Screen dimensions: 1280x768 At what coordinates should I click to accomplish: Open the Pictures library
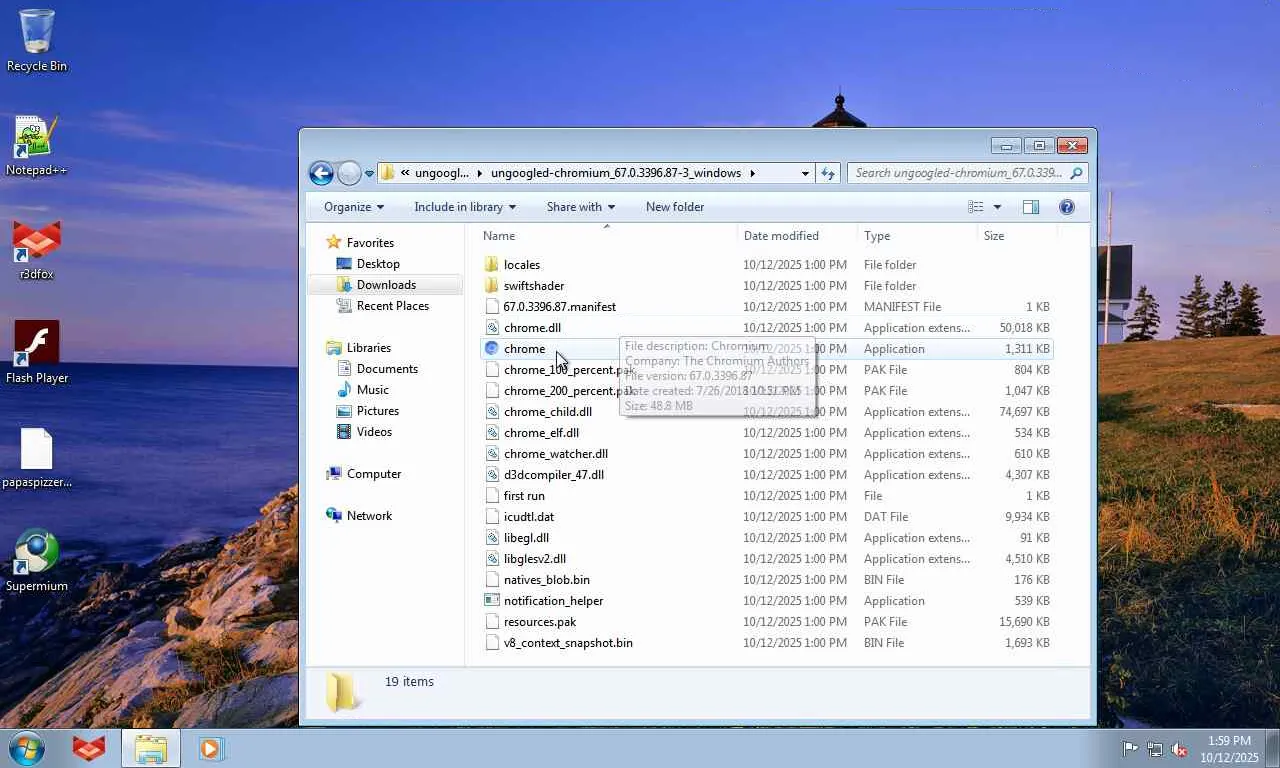click(378, 411)
